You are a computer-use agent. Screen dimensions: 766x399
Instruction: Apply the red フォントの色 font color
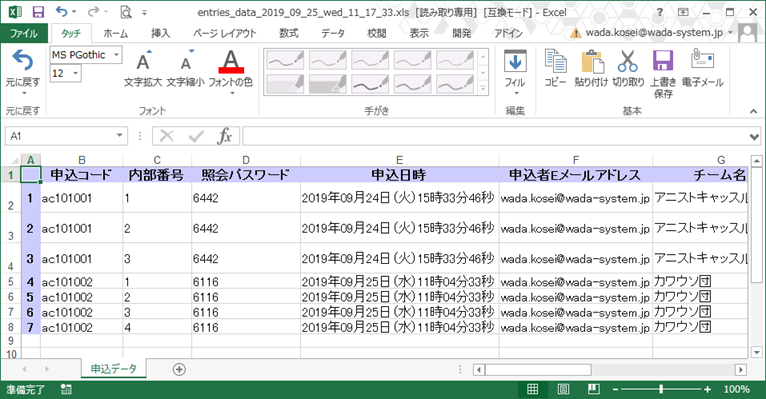pyautogui.click(x=231, y=62)
